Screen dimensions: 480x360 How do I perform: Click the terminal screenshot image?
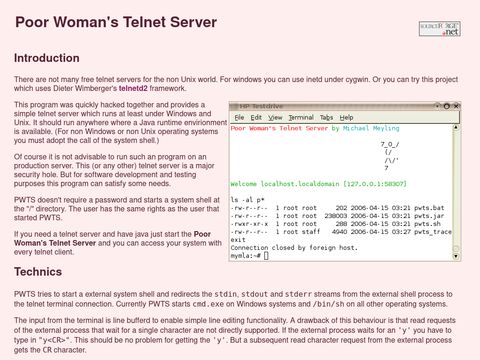click(x=345, y=181)
